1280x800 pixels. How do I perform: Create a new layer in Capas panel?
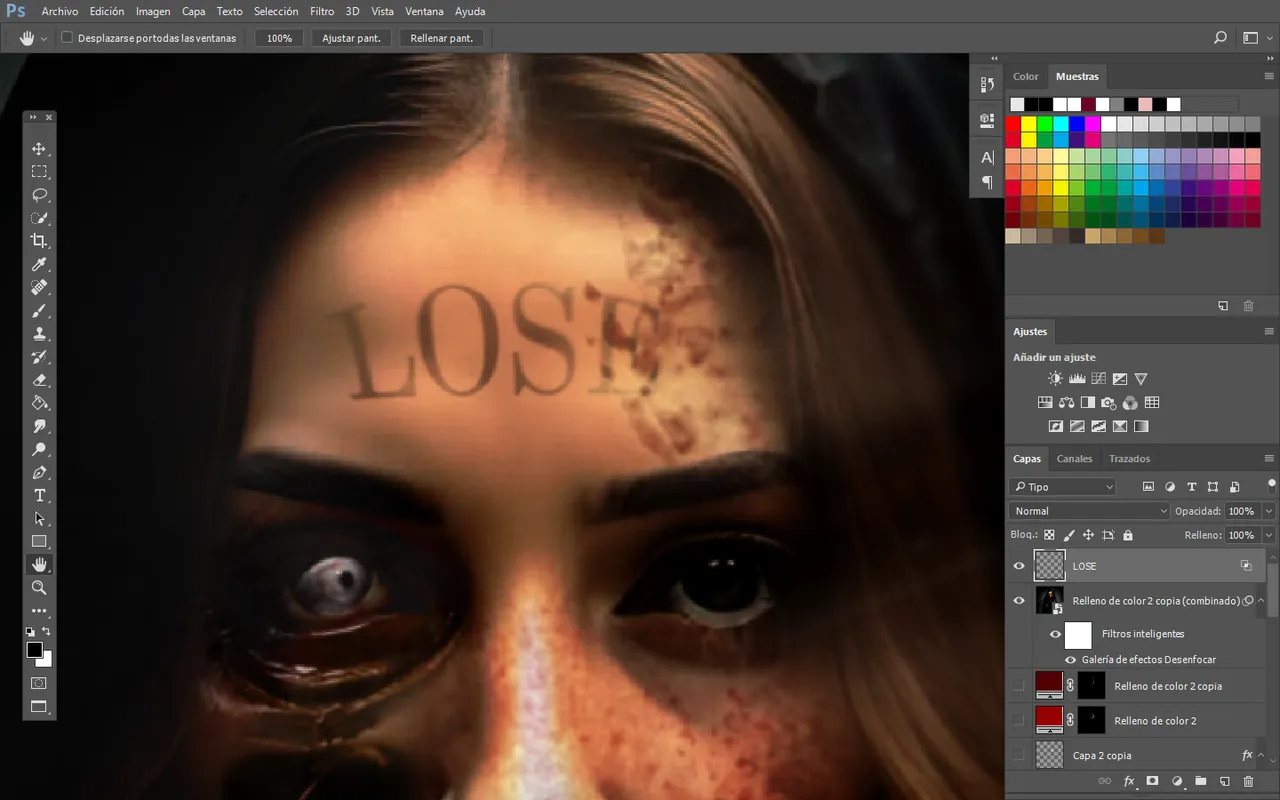click(1224, 781)
